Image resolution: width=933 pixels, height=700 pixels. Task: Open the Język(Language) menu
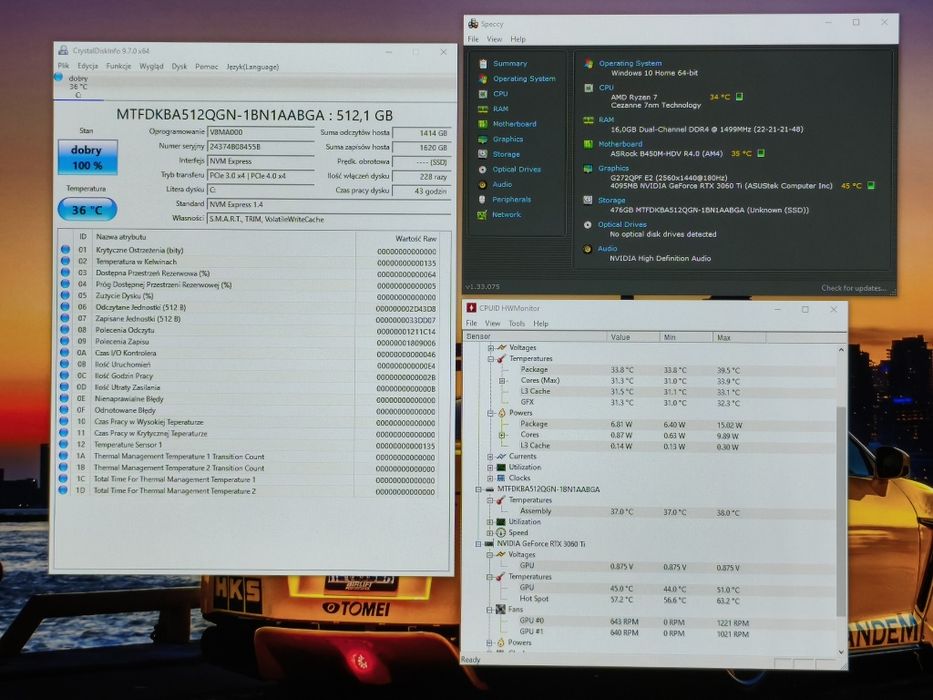tap(252, 67)
